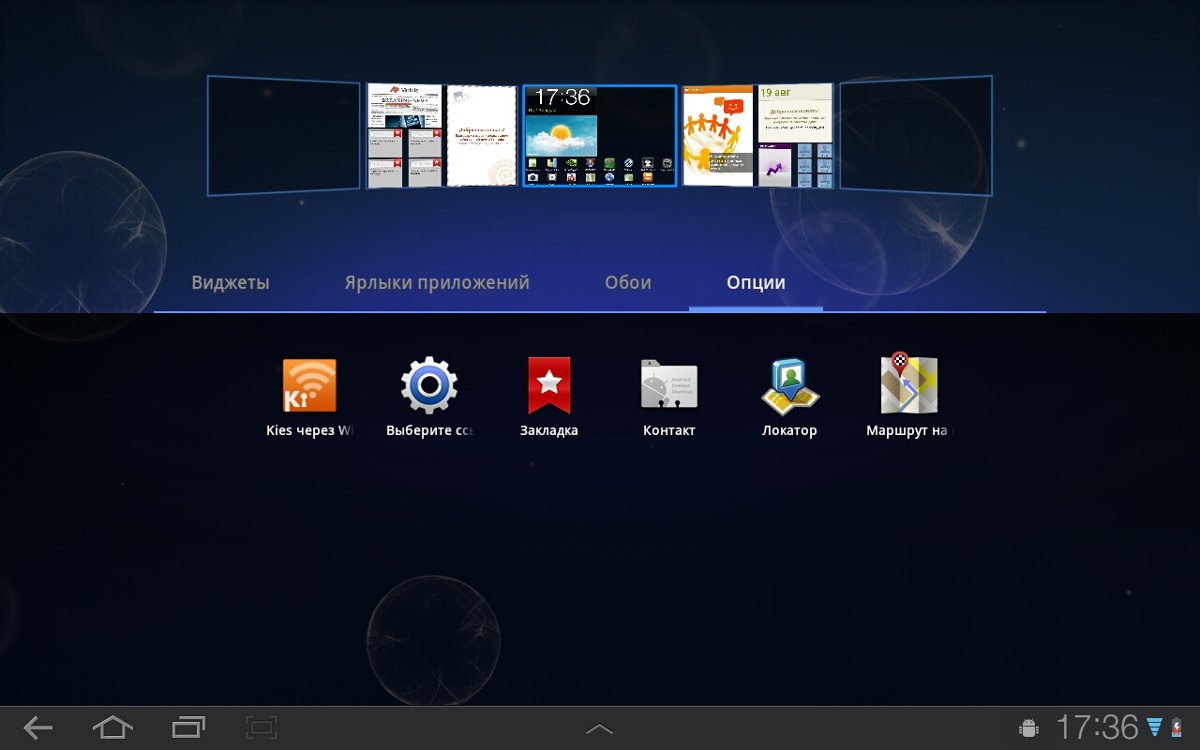Tap the Home button in navigation bar
Screen dimensions: 1200x750
click(x=112, y=727)
